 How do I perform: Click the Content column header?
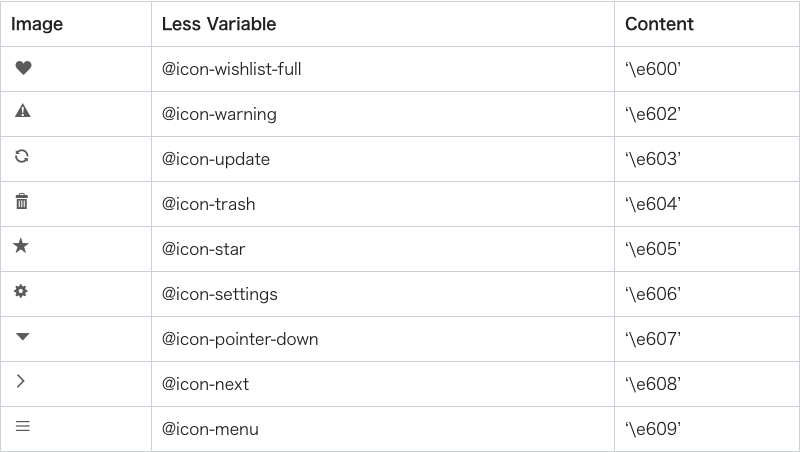pyautogui.click(x=659, y=24)
